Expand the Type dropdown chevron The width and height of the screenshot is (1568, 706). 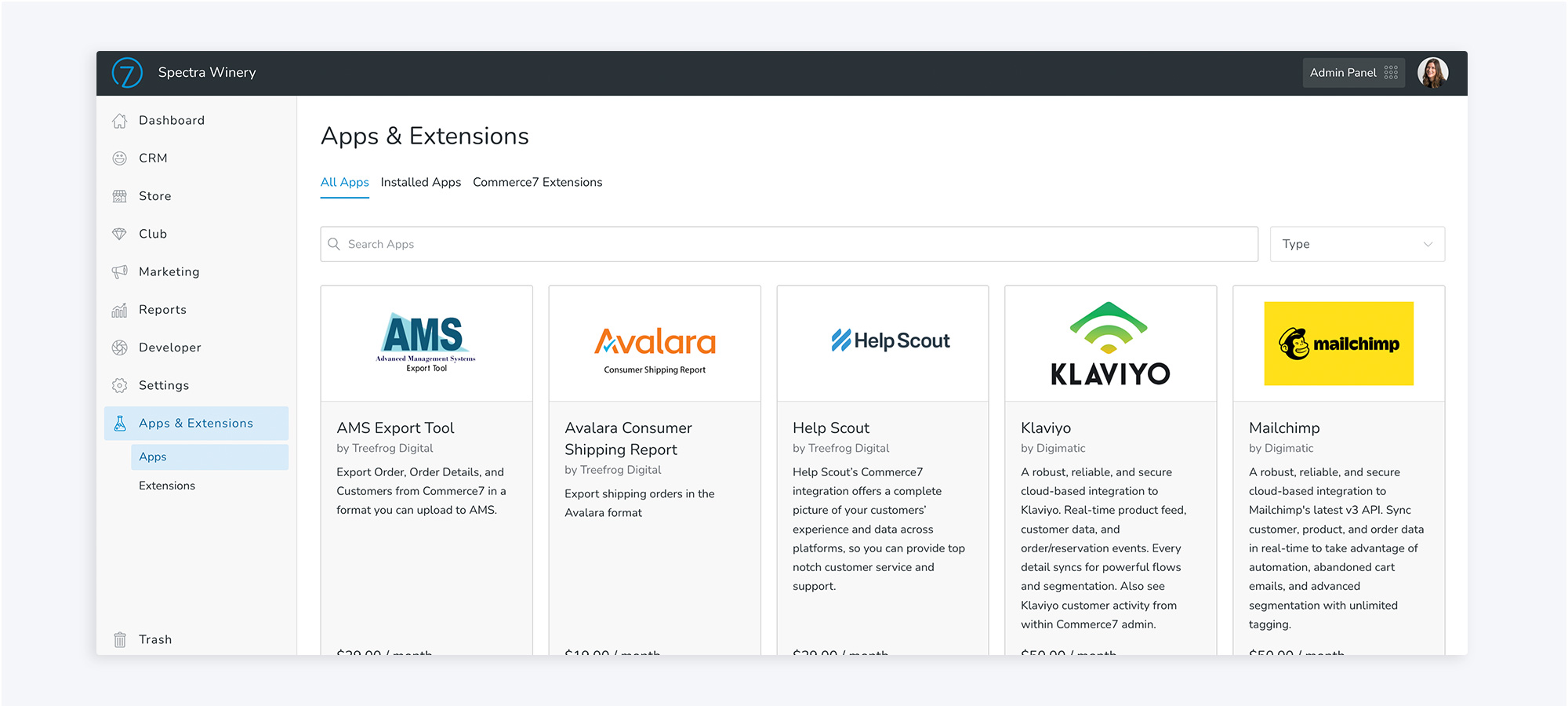coord(1428,245)
